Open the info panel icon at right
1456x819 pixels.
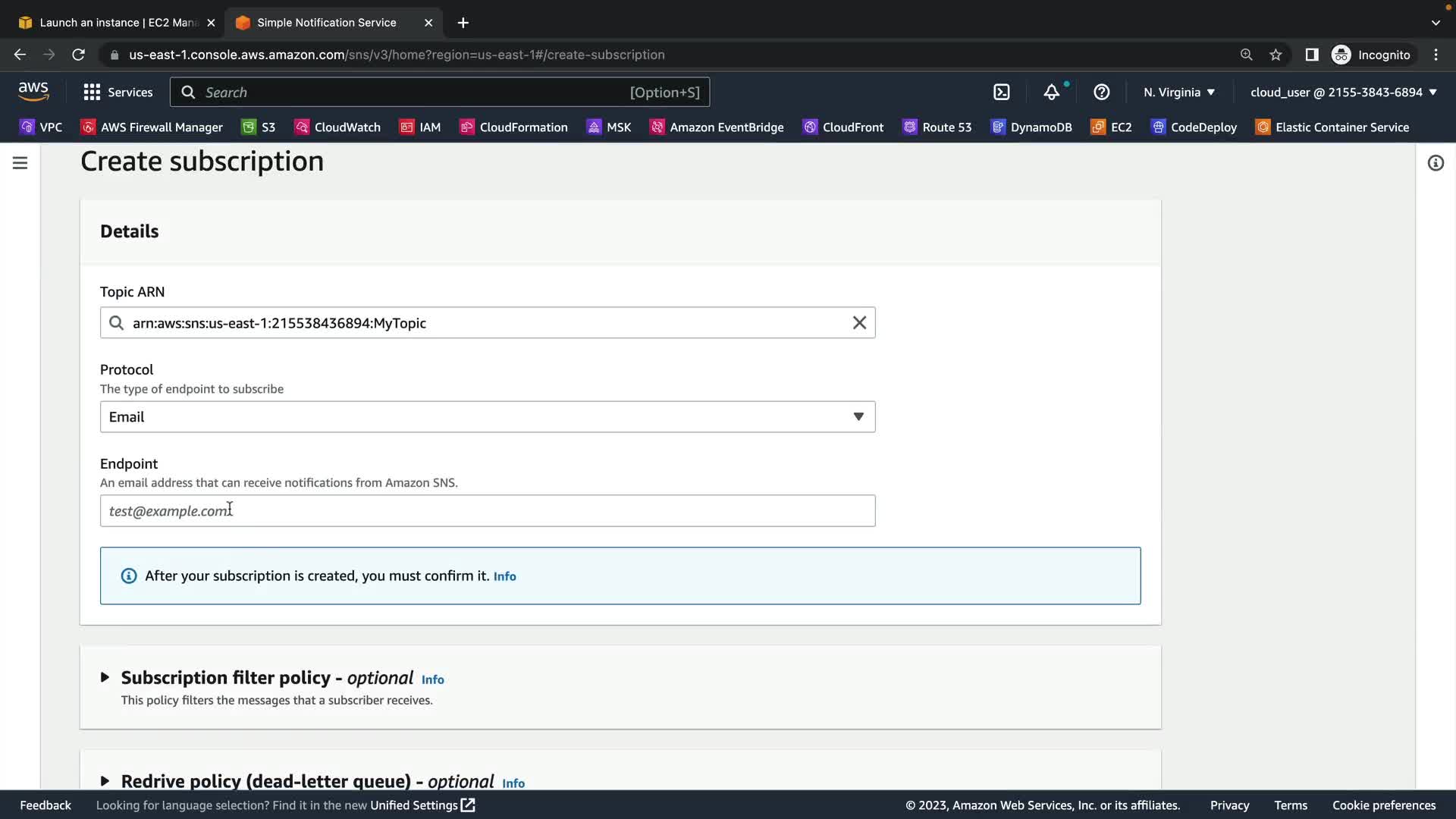click(x=1435, y=163)
